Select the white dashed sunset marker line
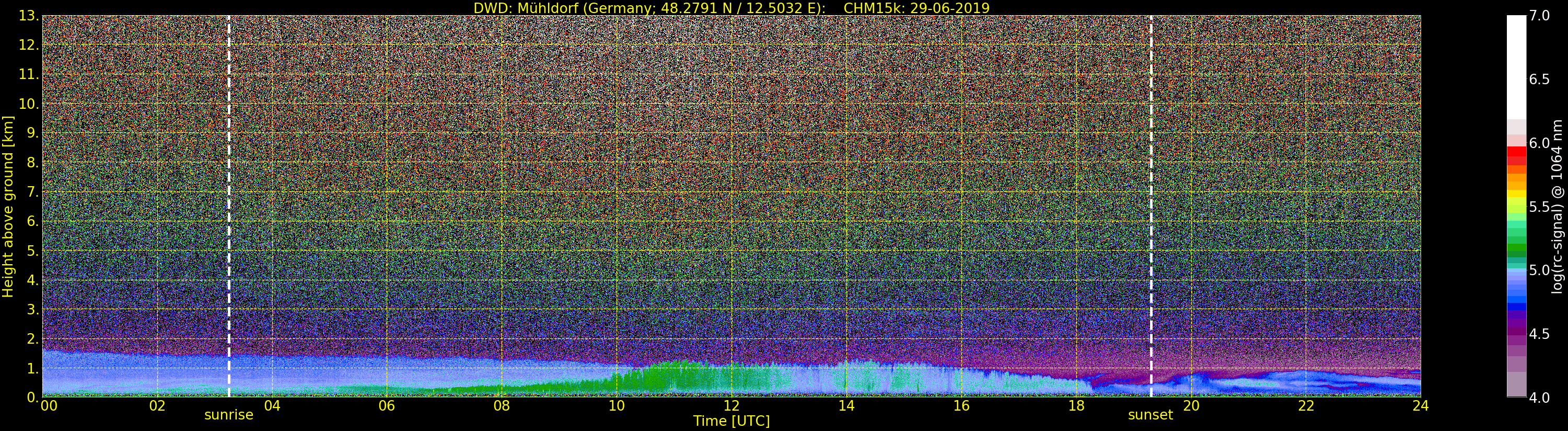 point(1151,206)
